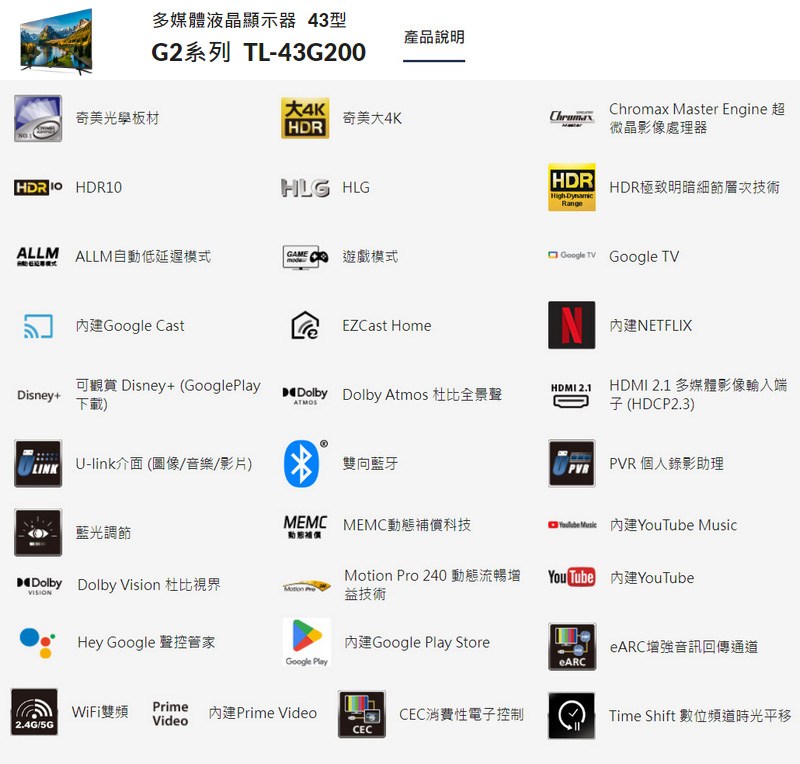Click the YouTube logo icon
Screen dimensions: 800x764
coord(571,577)
